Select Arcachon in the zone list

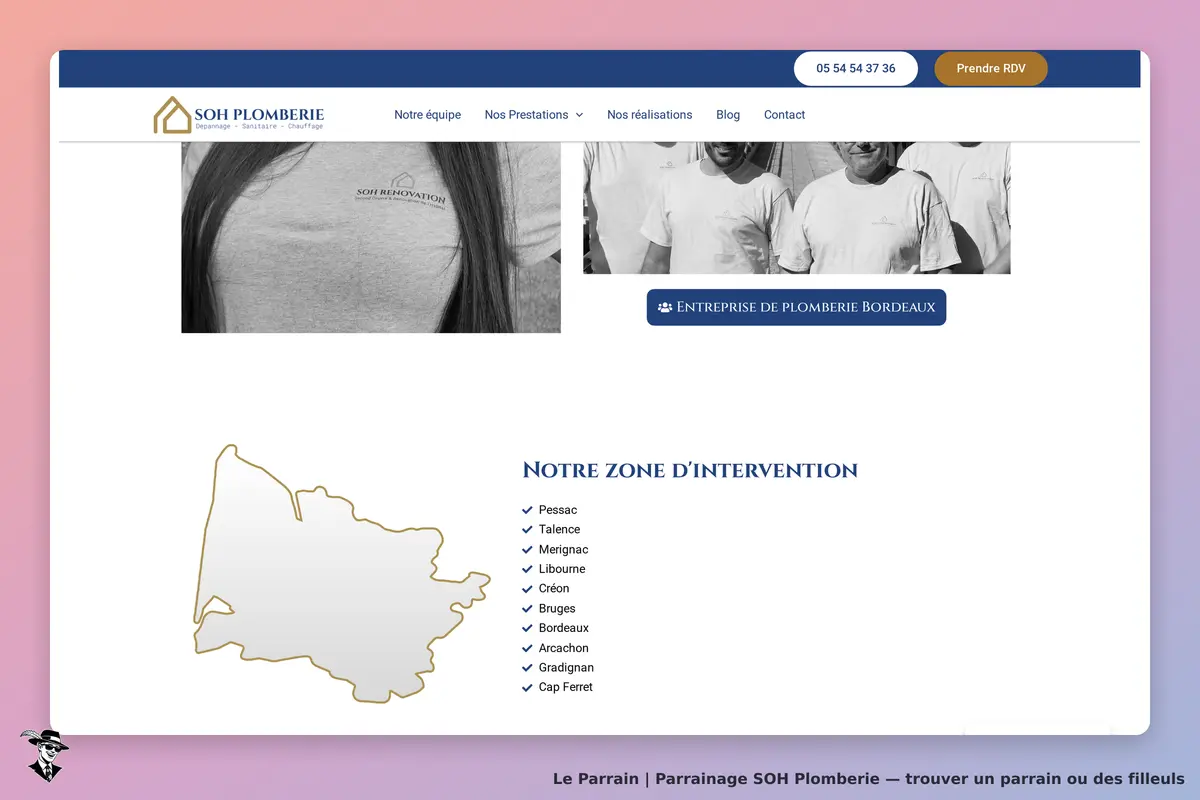[x=564, y=648]
